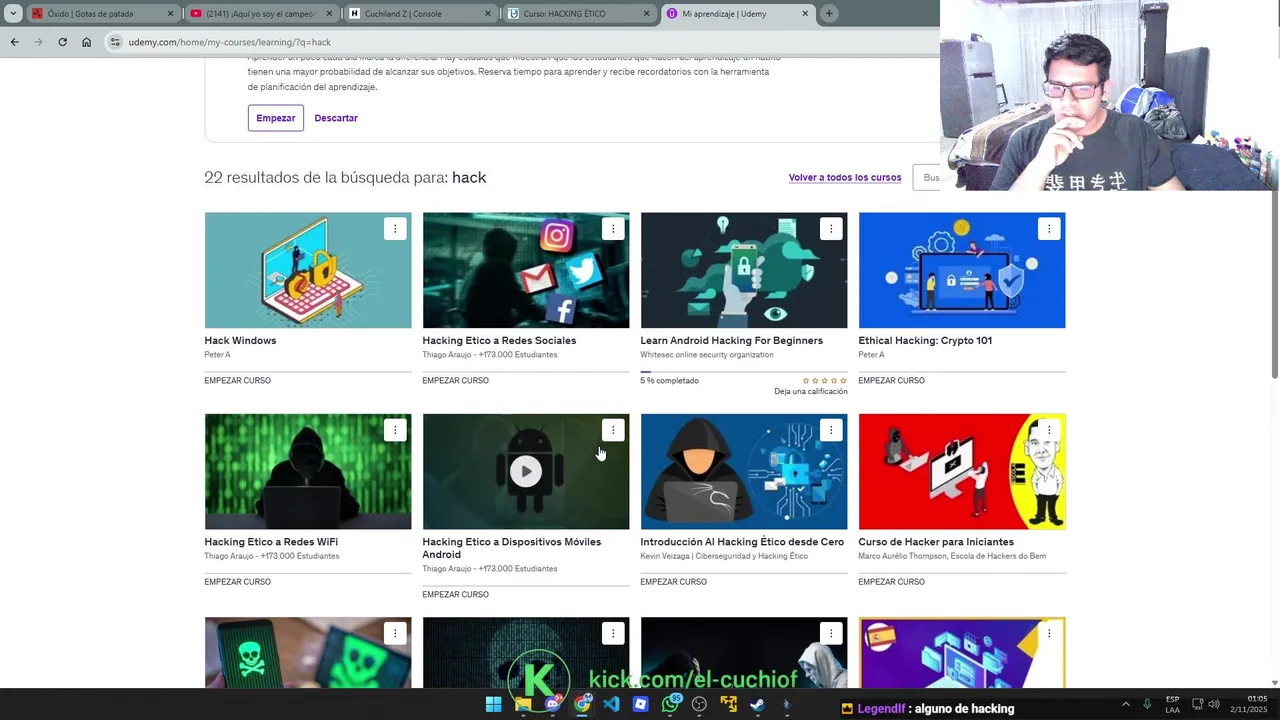Close the Cuchiland Z | Console tab

tap(488, 14)
